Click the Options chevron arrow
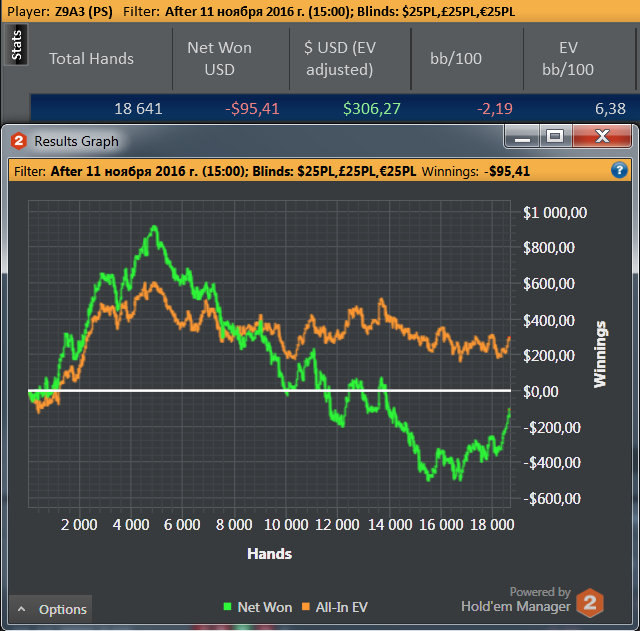The height and width of the screenshot is (631, 640). pyautogui.click(x=22, y=609)
